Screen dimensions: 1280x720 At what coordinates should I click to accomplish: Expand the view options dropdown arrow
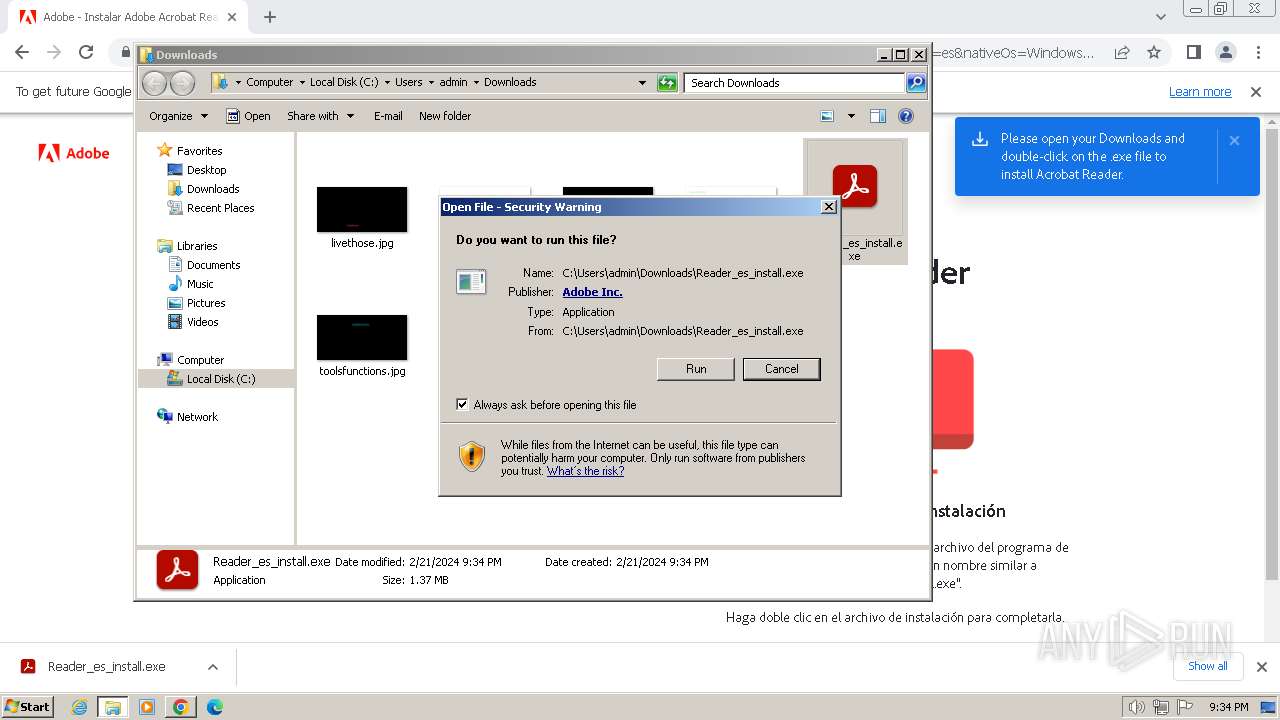pyautogui.click(x=851, y=116)
